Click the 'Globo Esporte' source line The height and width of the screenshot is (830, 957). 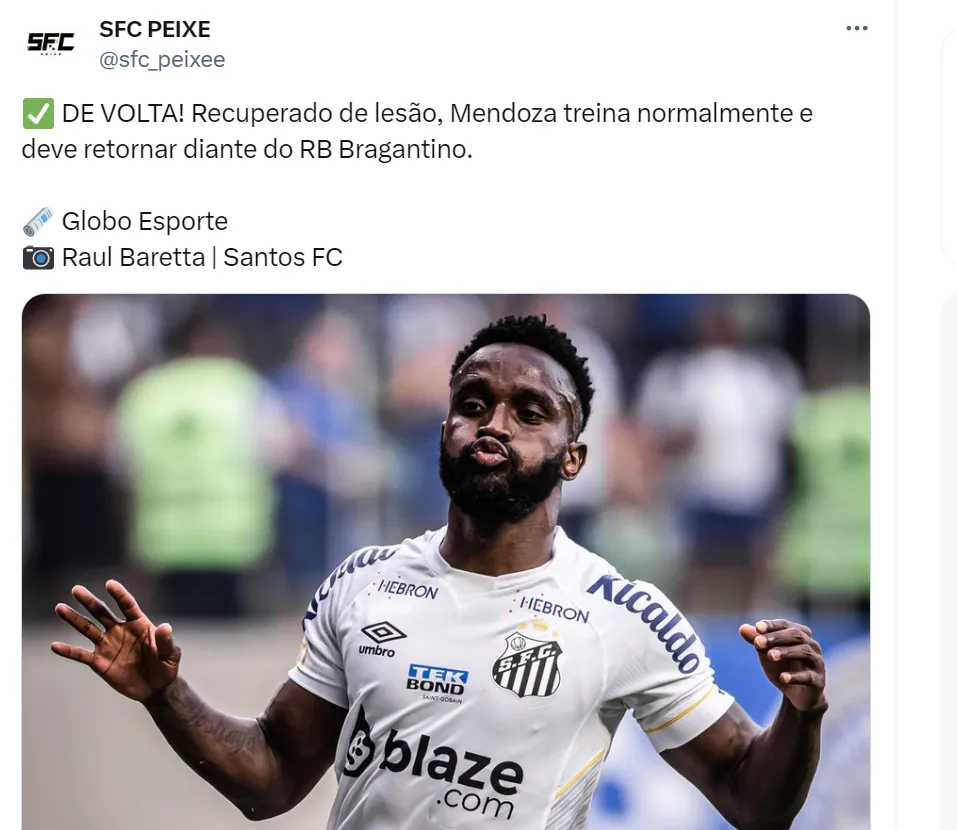tap(145, 222)
